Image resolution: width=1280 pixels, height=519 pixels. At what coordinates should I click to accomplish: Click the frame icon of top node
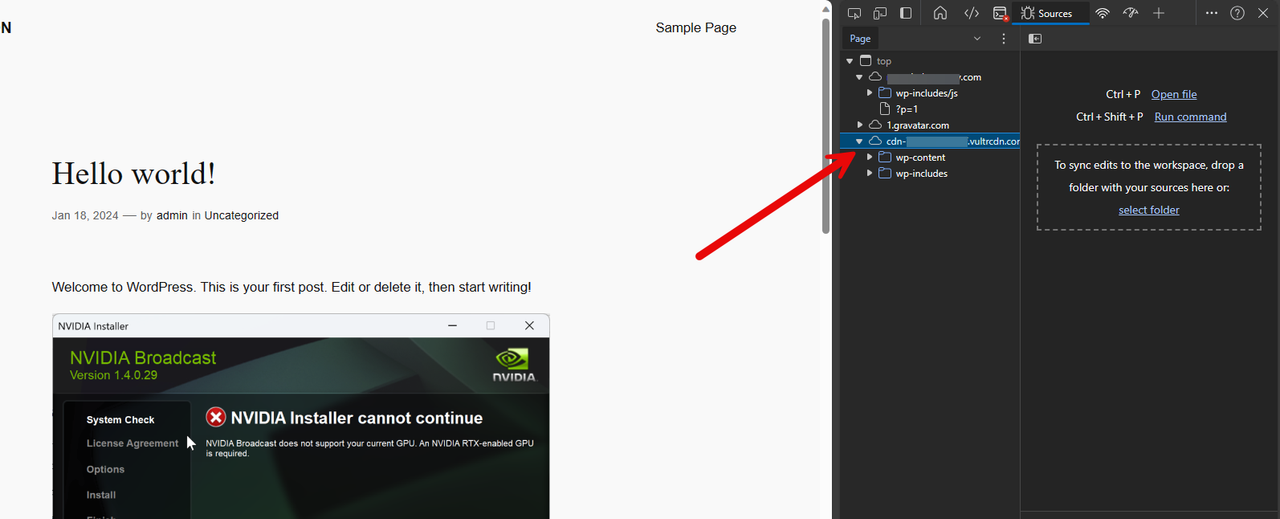(865, 61)
